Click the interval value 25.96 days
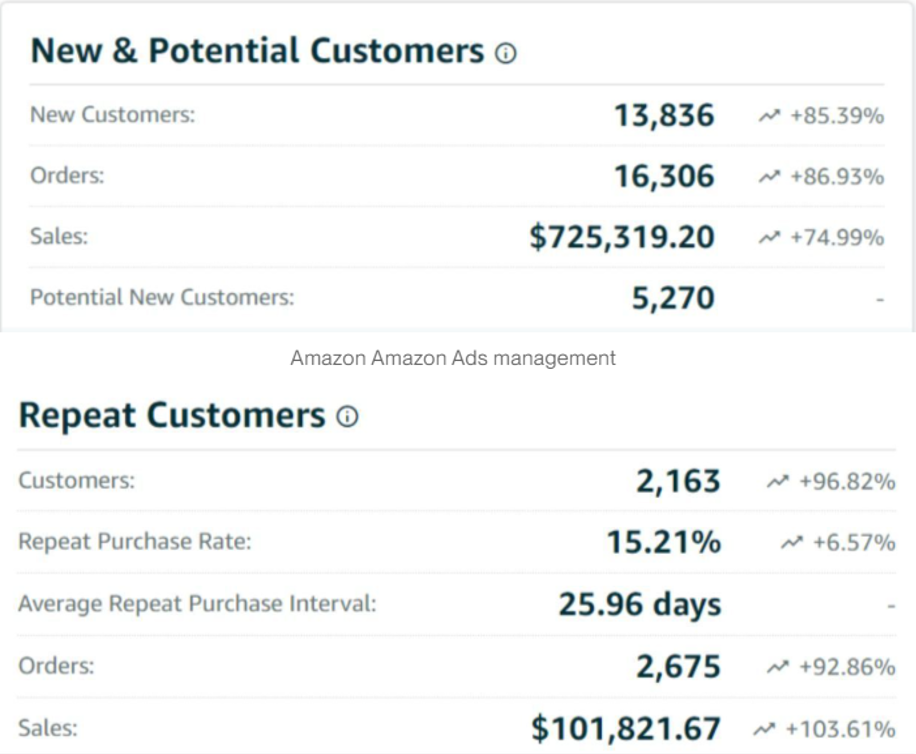 coord(640,604)
